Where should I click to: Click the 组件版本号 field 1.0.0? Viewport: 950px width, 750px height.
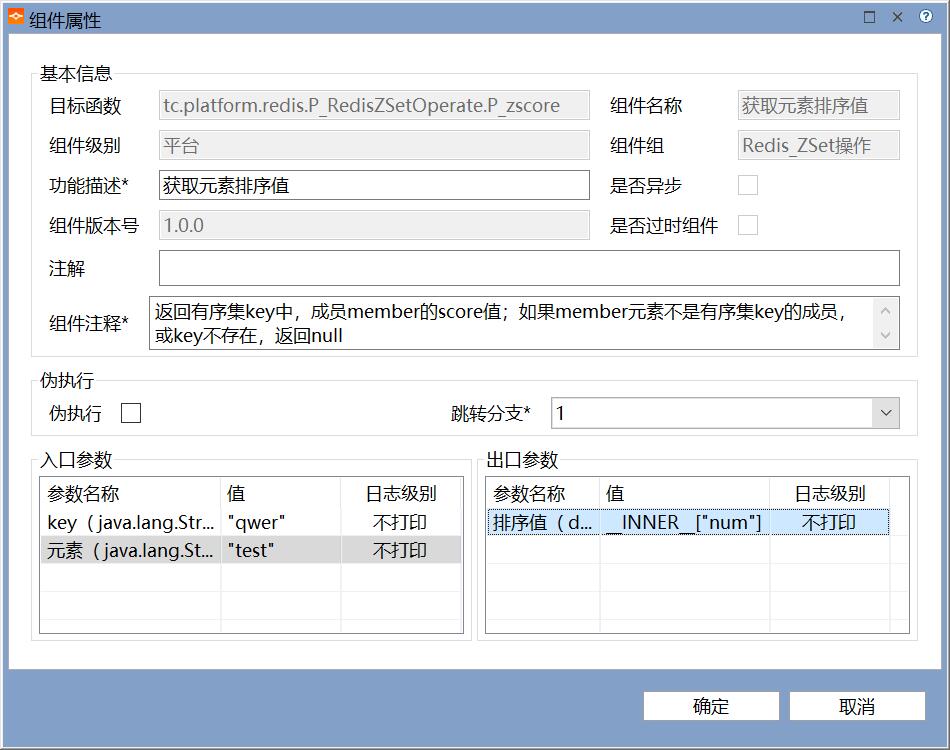tap(374, 225)
